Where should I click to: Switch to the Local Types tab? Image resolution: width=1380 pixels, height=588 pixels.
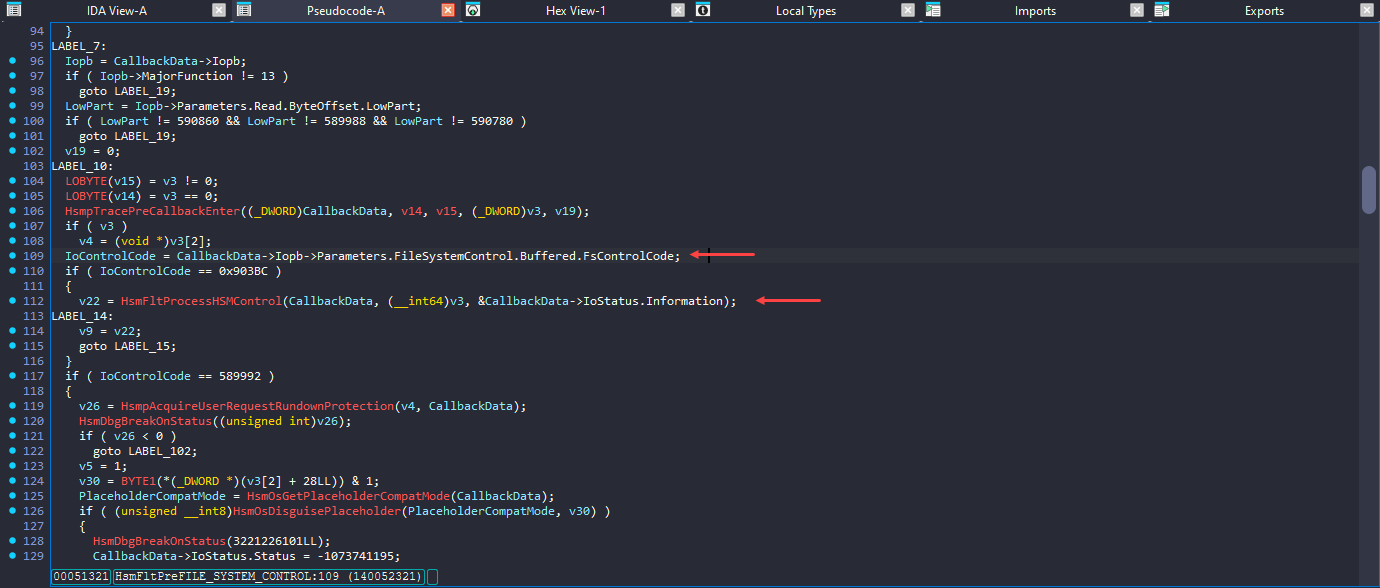(805, 11)
